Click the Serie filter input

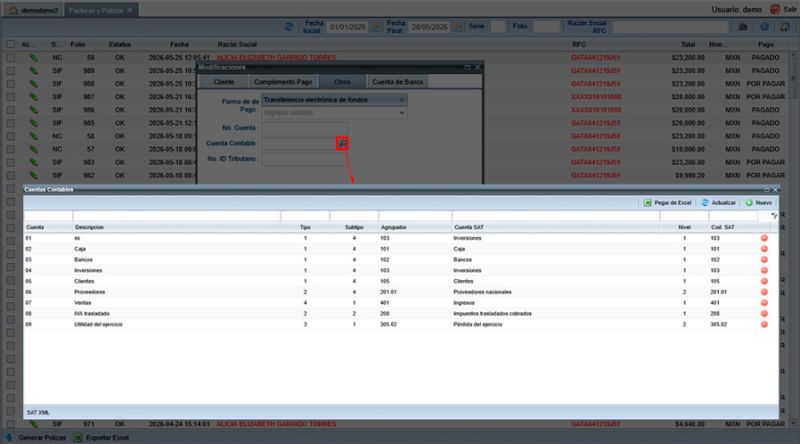[498, 27]
